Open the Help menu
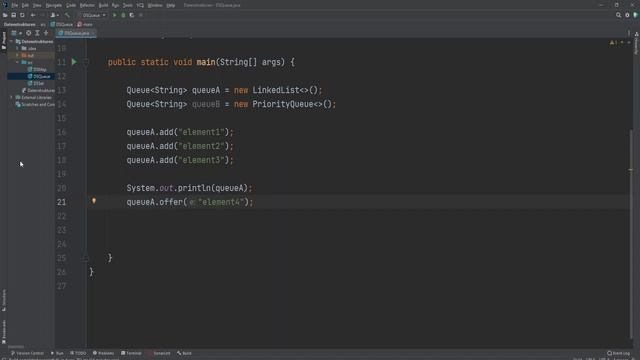Image resolution: width=640 pixels, height=360 pixels. [x=171, y=5]
